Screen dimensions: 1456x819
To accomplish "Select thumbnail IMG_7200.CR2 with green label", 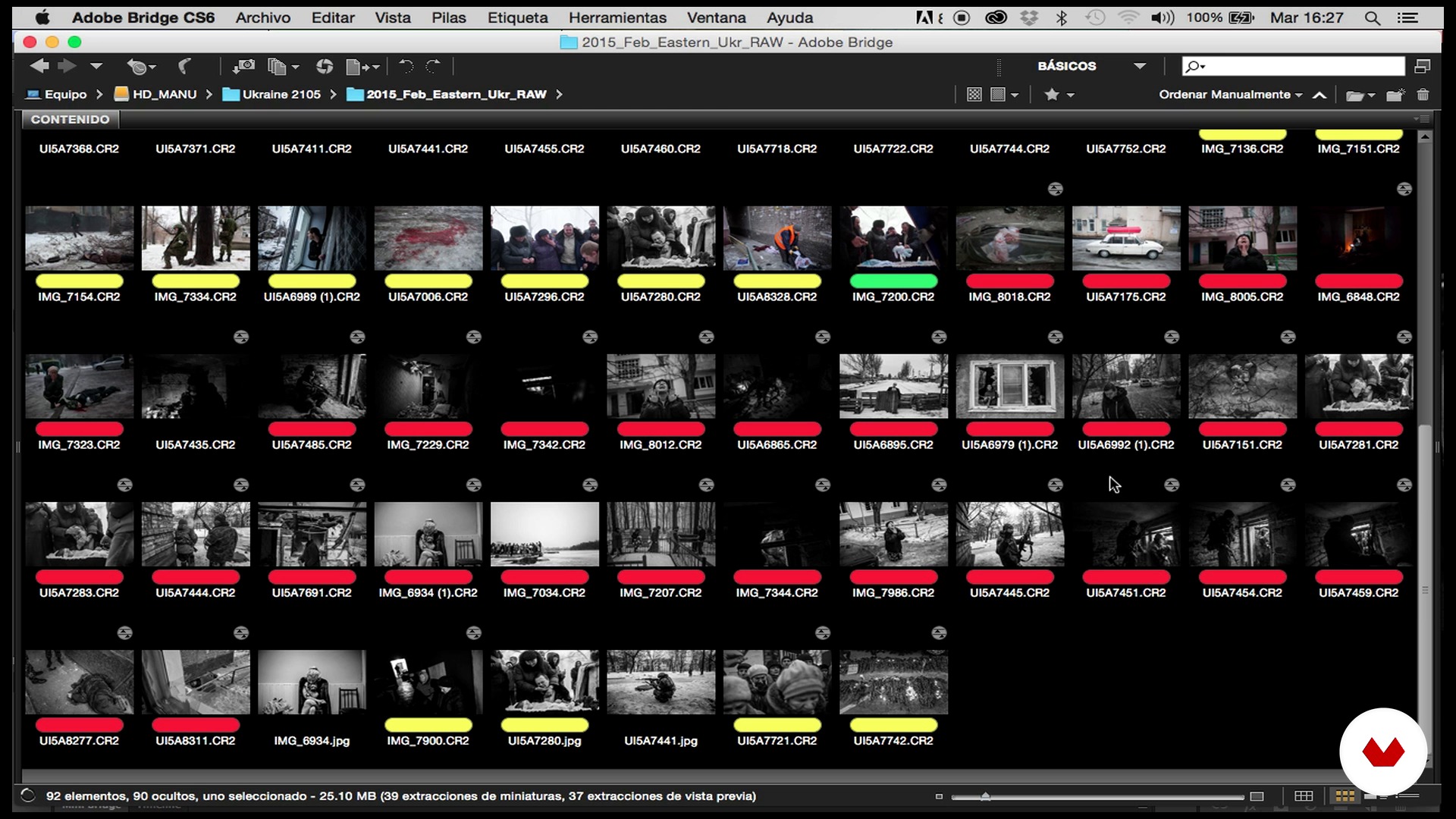I will [x=893, y=238].
